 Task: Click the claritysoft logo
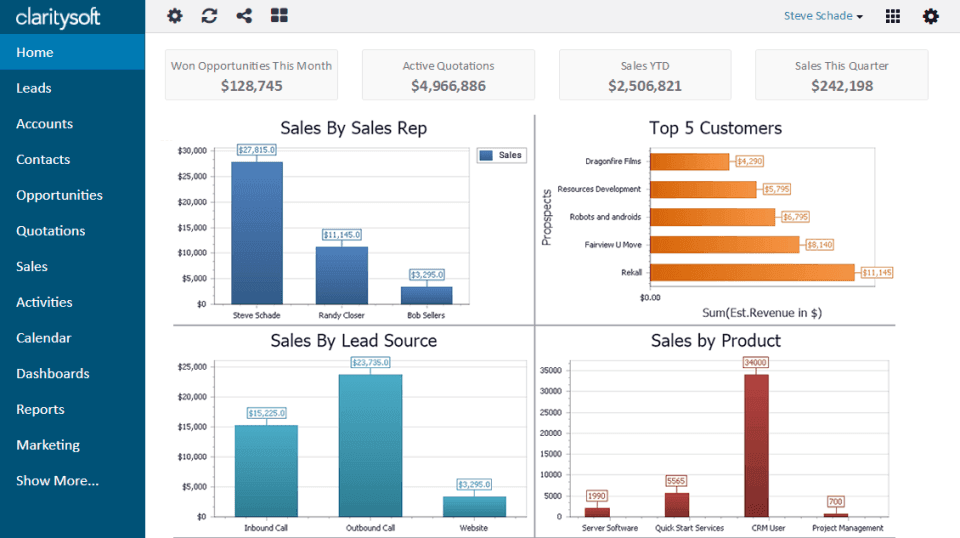point(58,17)
